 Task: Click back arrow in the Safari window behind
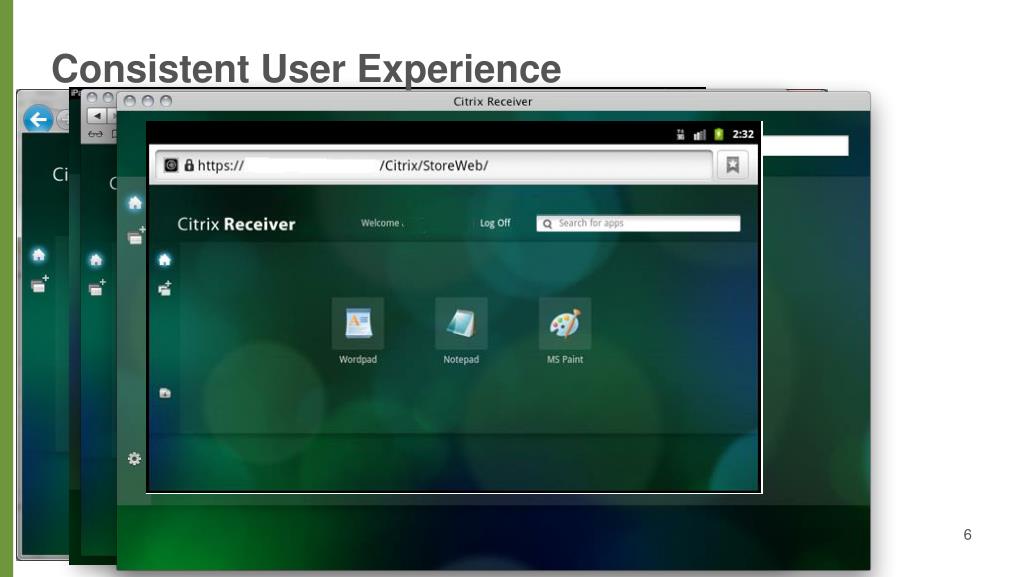tap(97, 116)
